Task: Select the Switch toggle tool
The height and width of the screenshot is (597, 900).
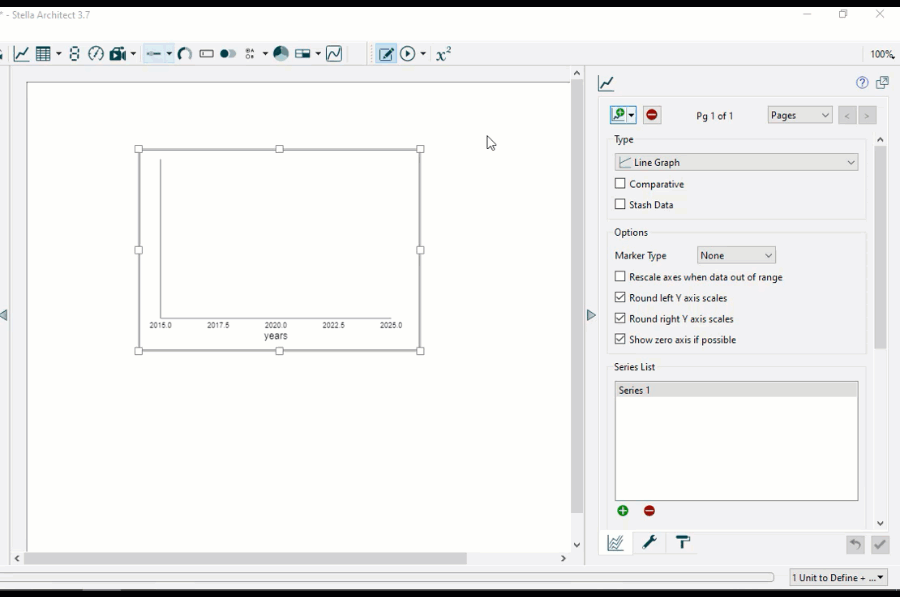Action: [228, 54]
